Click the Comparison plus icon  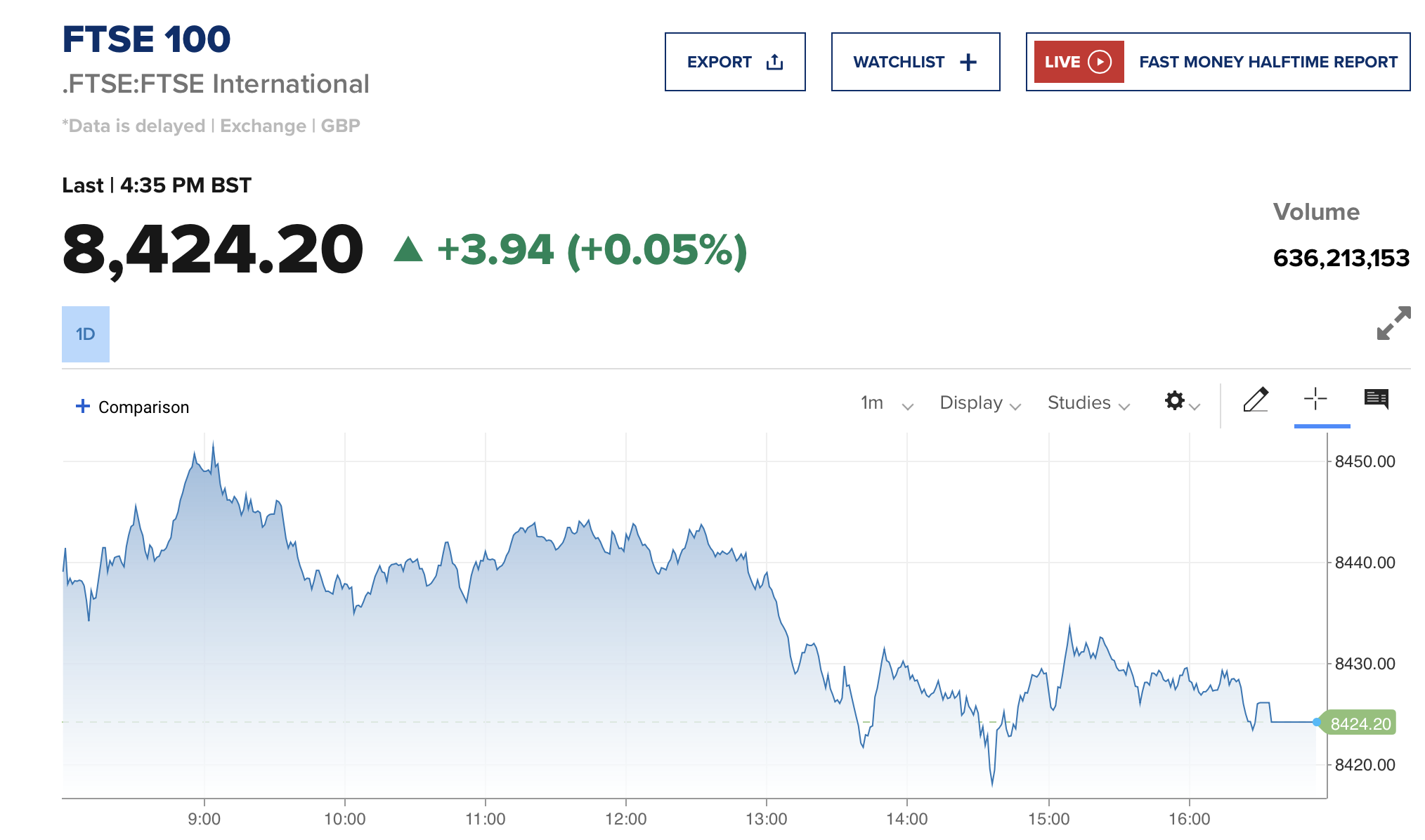click(x=83, y=406)
